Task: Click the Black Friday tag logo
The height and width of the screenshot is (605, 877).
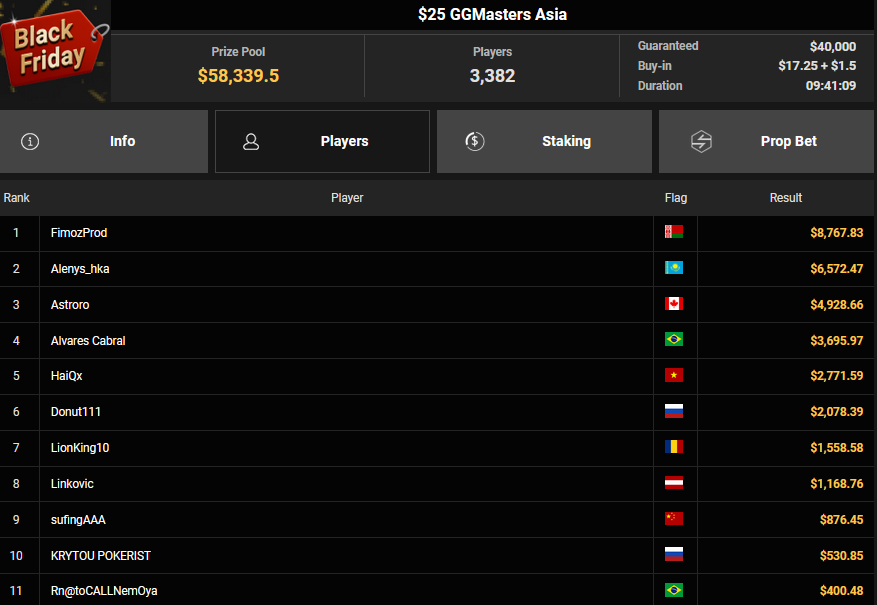Action: pyautogui.click(x=50, y=48)
